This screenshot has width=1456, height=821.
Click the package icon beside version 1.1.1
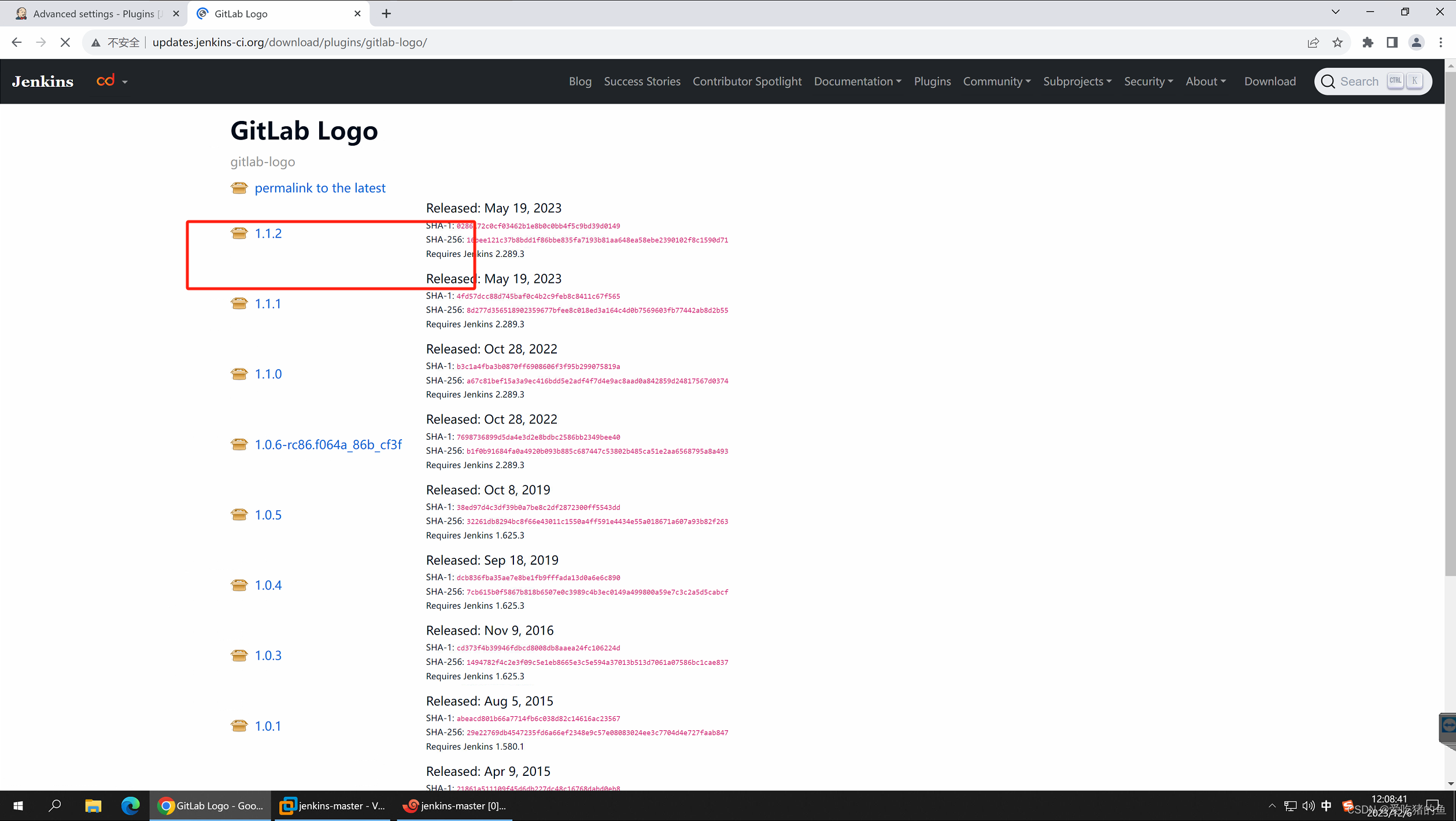click(239, 304)
